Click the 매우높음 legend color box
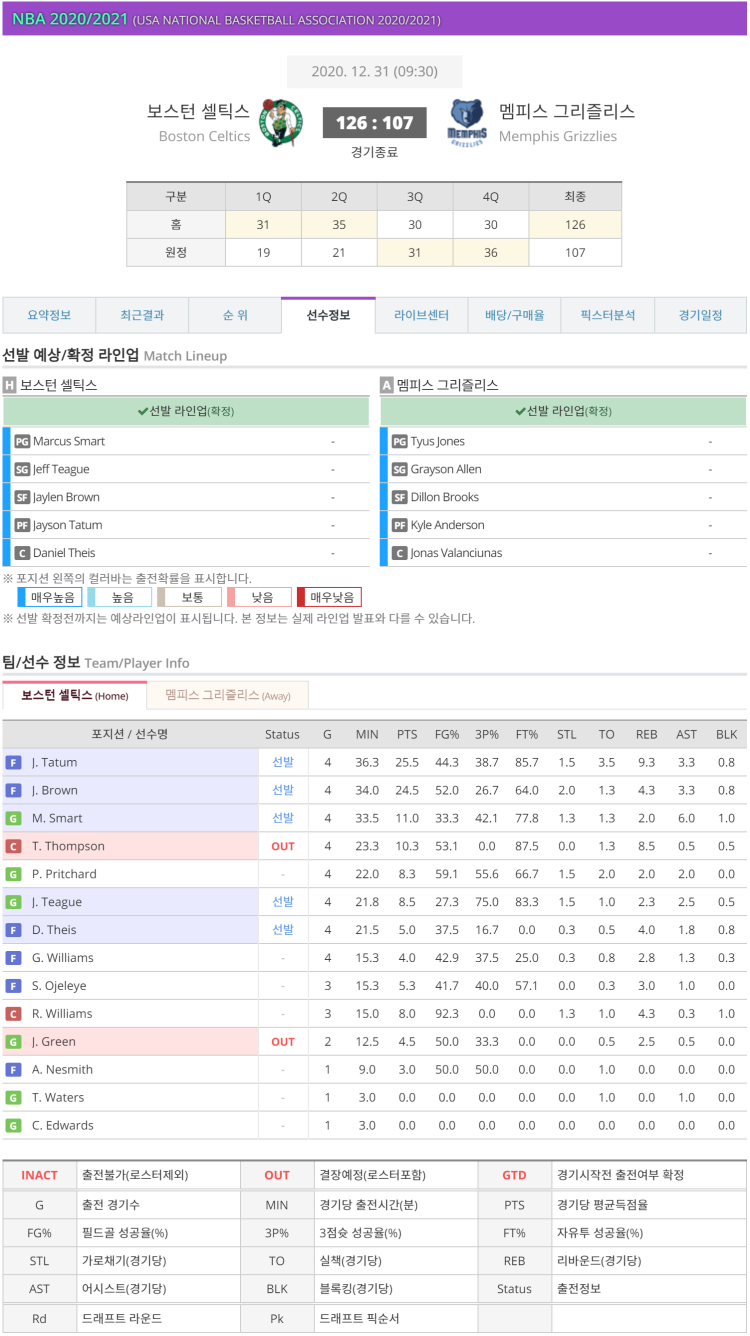 50,597
